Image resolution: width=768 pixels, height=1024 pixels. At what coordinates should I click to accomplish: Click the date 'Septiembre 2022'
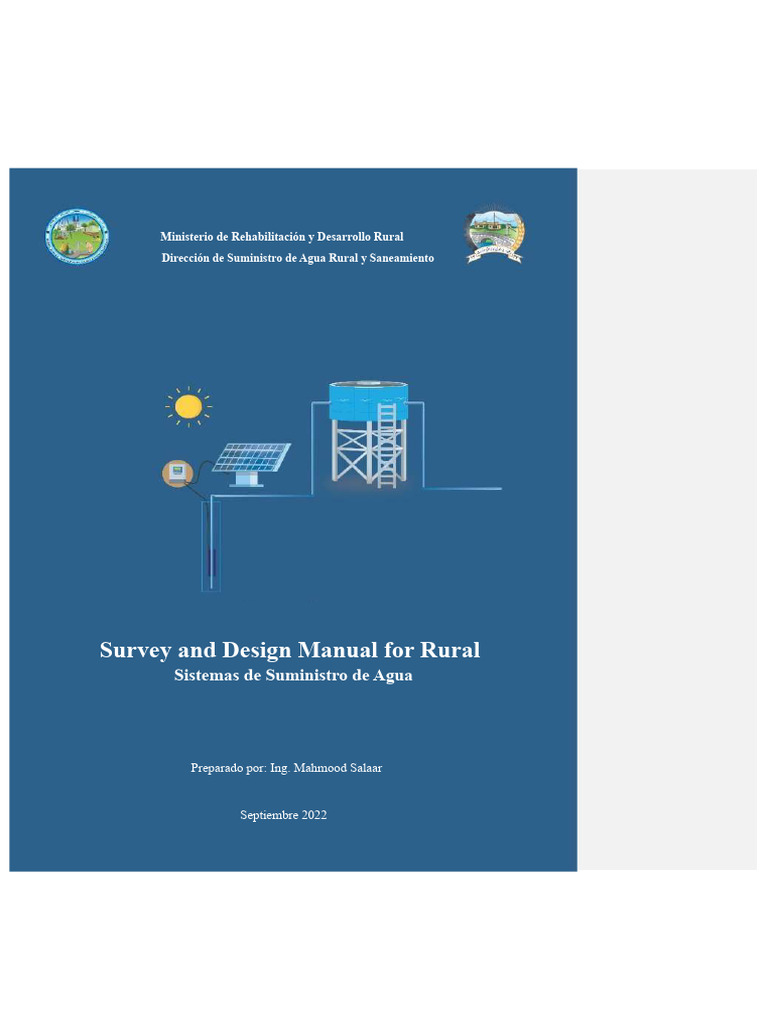[x=283, y=815]
